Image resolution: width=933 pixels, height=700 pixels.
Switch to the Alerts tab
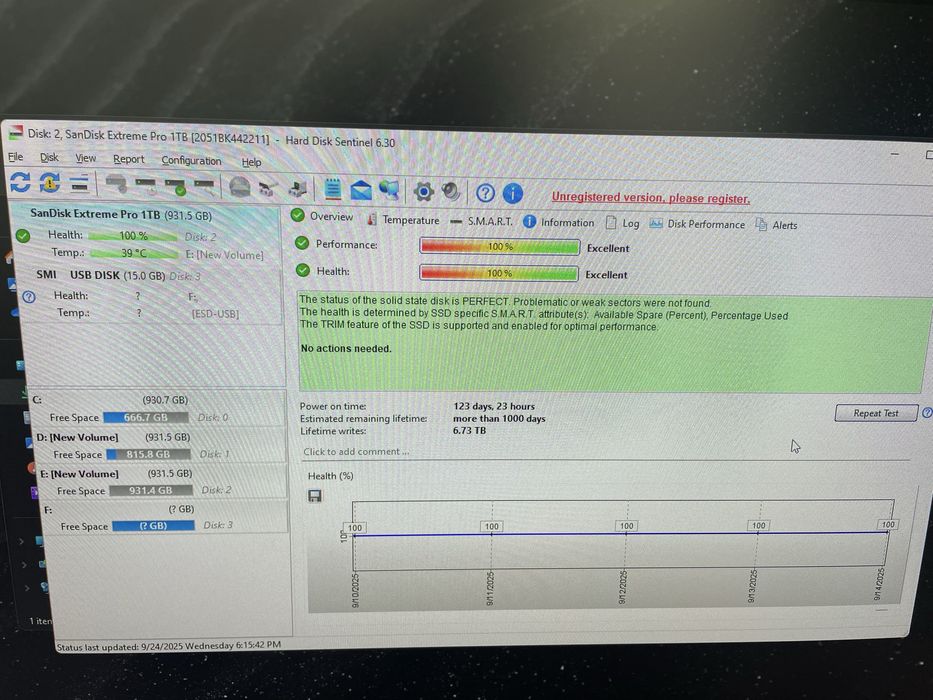pos(777,225)
